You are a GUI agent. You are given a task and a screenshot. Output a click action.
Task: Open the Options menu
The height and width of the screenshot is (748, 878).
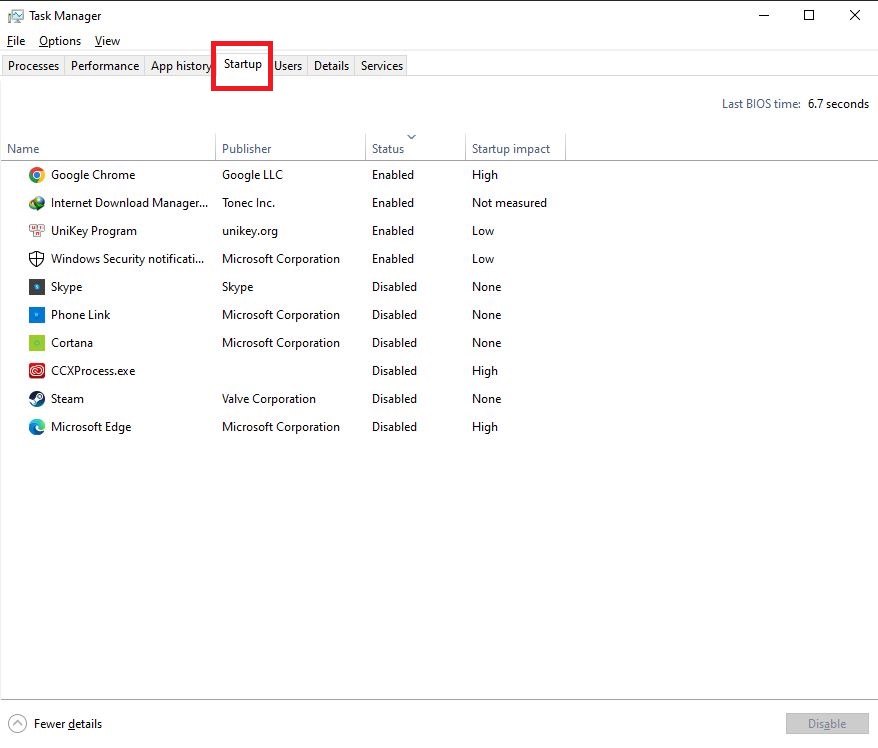coord(60,41)
